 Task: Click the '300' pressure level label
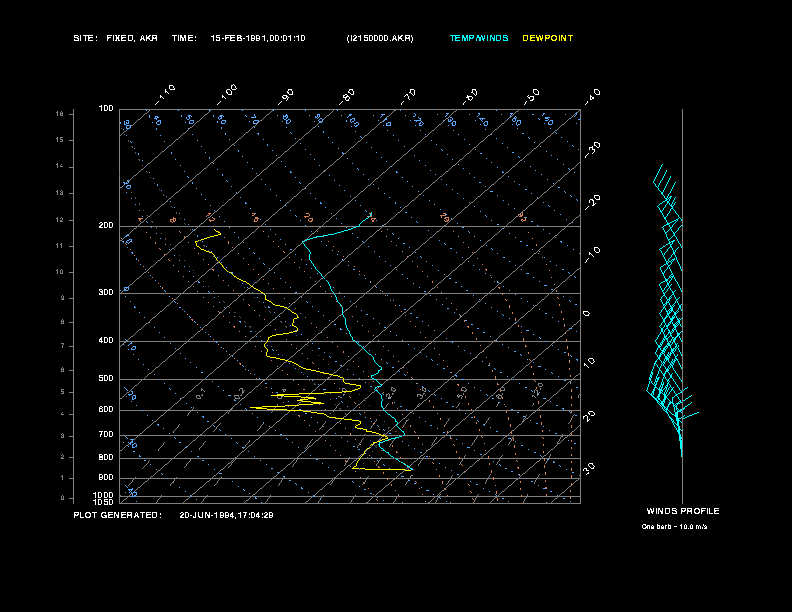pos(106,292)
